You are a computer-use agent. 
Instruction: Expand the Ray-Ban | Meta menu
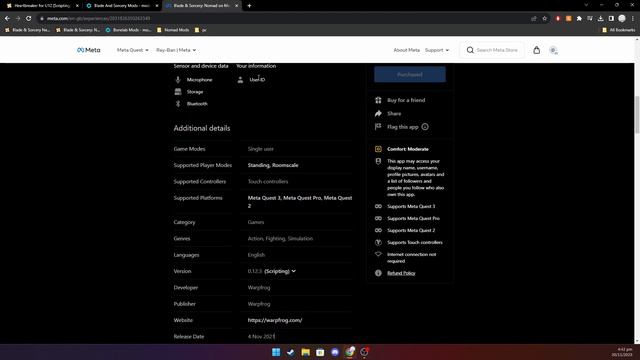pos(176,50)
